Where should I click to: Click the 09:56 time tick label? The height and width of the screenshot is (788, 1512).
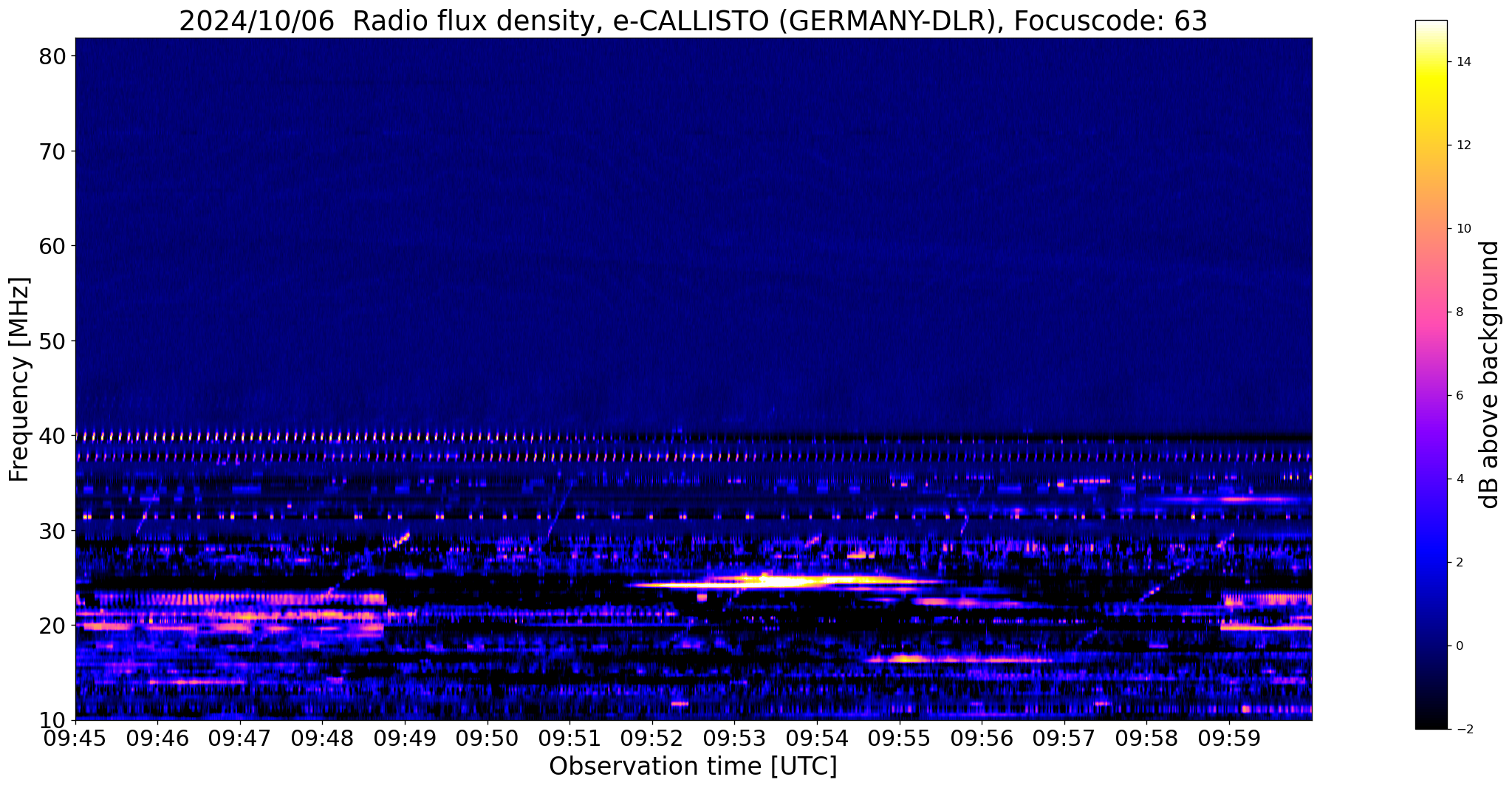[x=982, y=739]
